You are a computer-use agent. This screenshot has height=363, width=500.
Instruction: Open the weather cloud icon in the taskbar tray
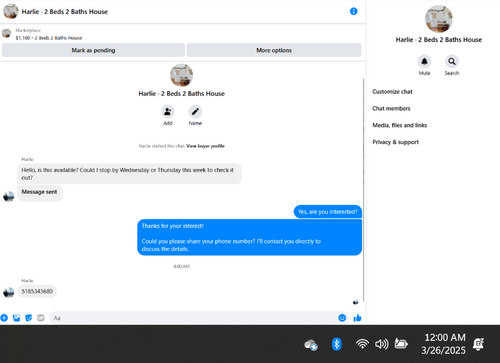pyautogui.click(x=311, y=345)
